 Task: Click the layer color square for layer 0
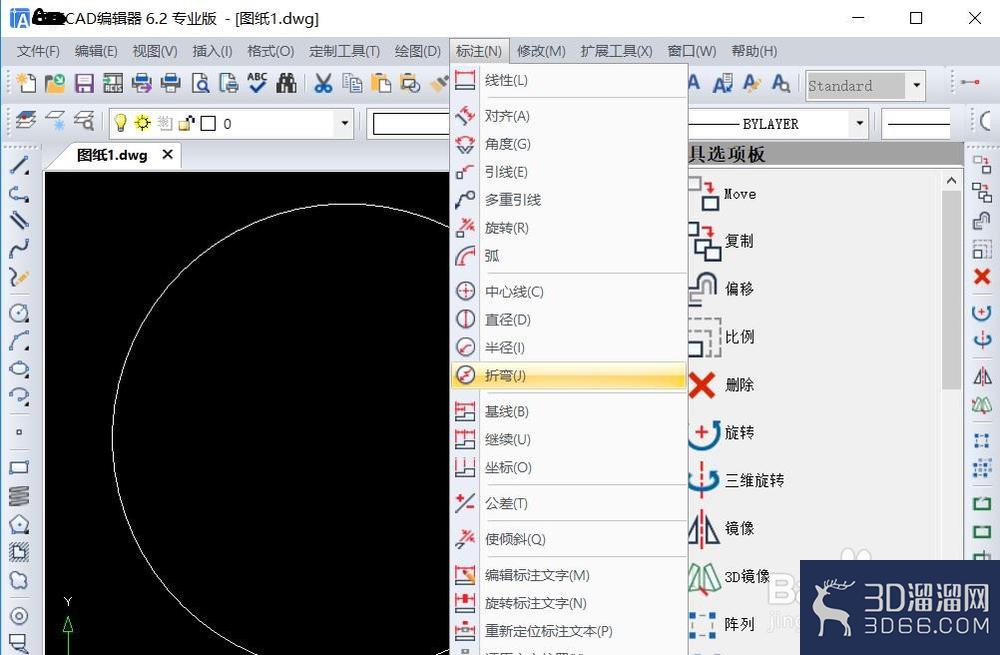tap(208, 124)
